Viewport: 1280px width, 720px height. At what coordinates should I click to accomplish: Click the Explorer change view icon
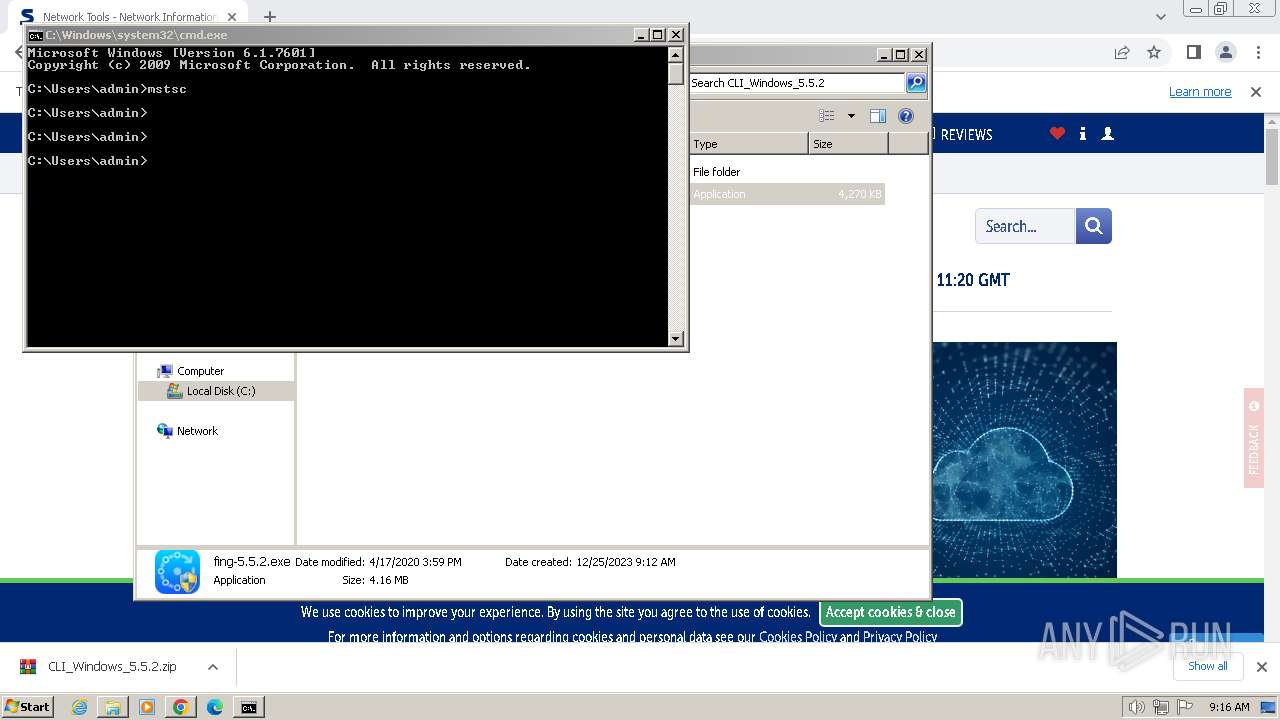(826, 116)
